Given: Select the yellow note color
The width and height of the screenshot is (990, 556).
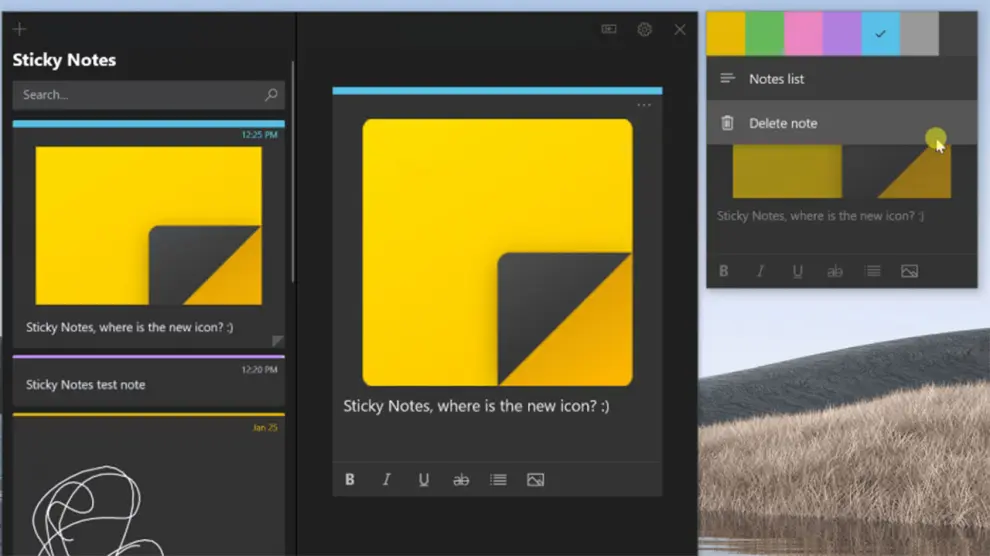Looking at the screenshot, I should tap(726, 33).
